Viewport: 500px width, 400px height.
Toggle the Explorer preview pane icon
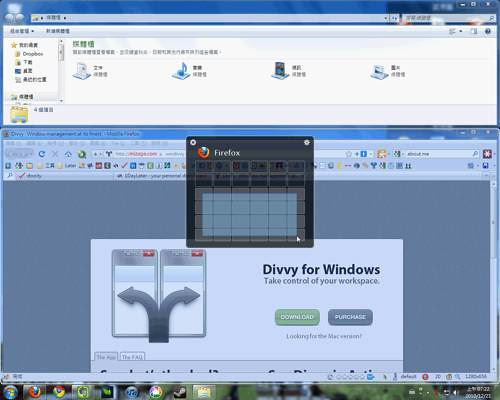pos(474,31)
